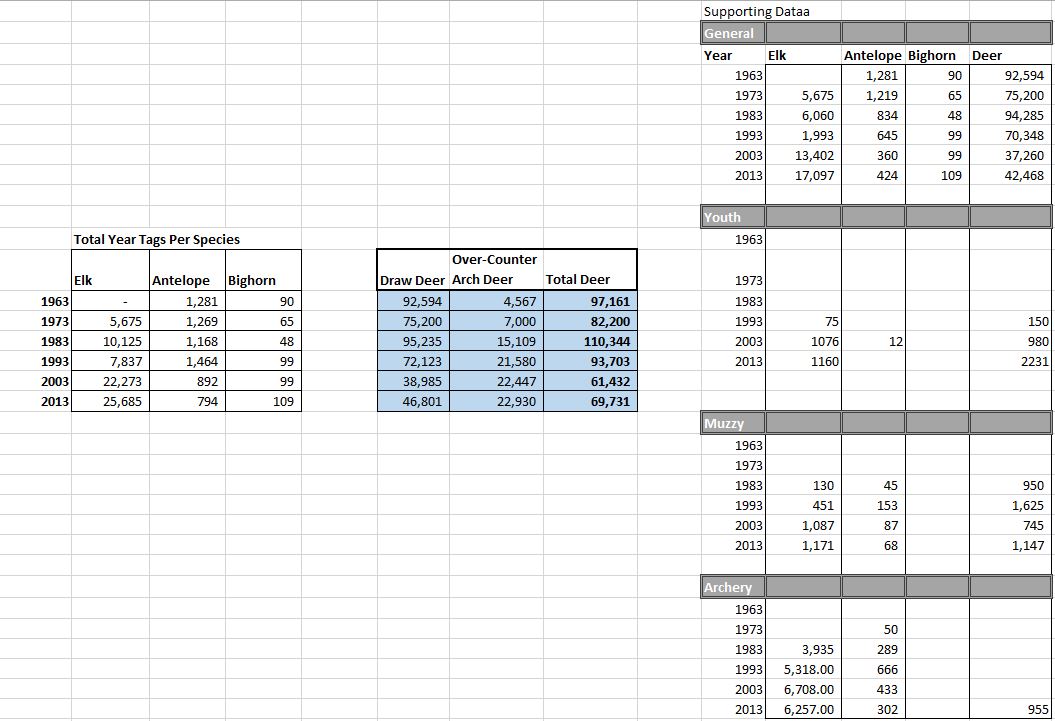
Task: Select total elk value 22,273
Action: [110, 381]
